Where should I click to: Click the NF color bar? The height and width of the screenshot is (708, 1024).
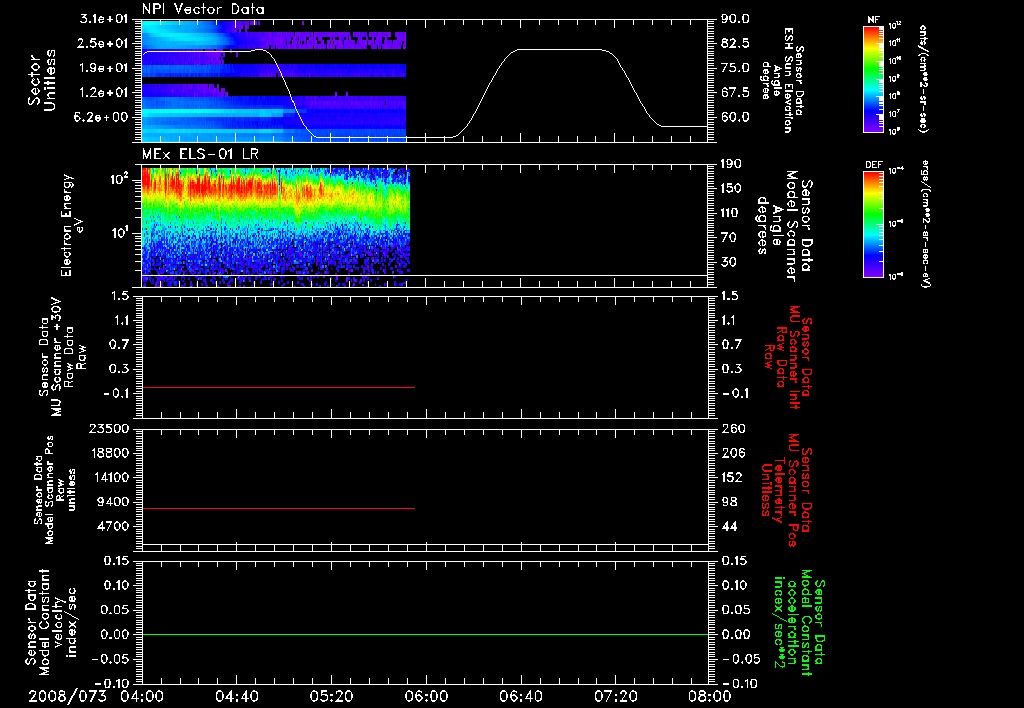click(873, 79)
